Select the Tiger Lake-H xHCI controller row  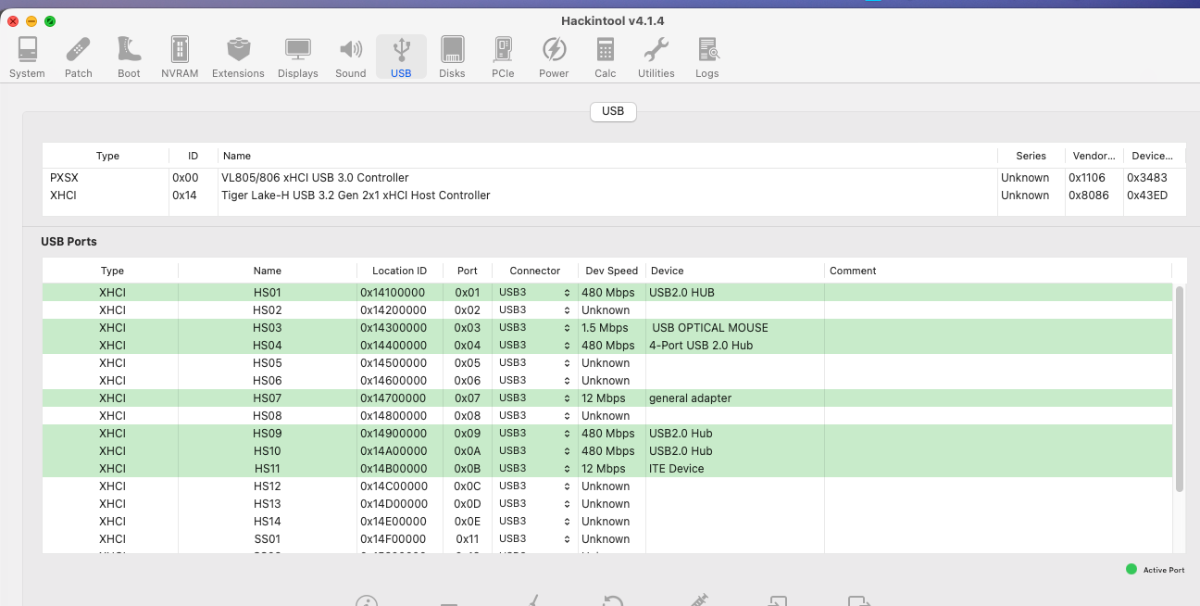click(x=355, y=195)
